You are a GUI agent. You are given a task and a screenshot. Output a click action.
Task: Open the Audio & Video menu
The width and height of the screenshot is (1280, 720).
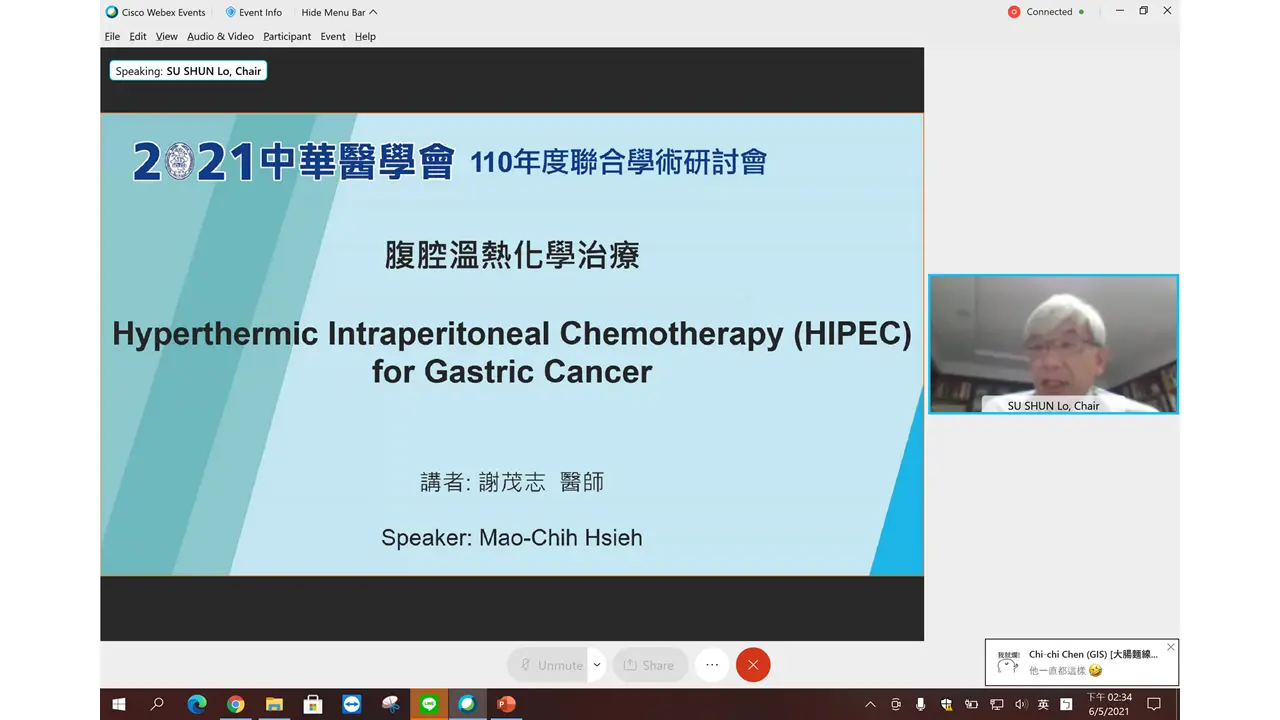coord(220,36)
